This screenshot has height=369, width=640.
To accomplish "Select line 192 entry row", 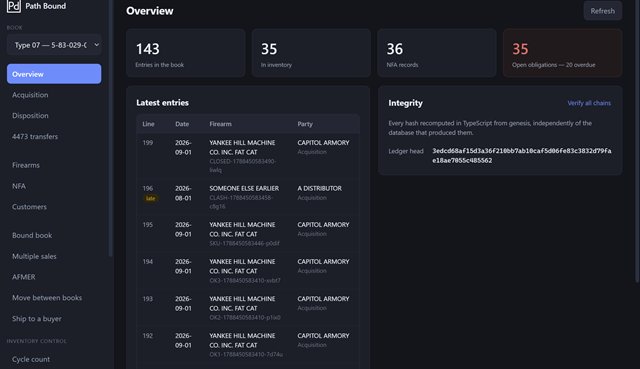I will point(248,345).
